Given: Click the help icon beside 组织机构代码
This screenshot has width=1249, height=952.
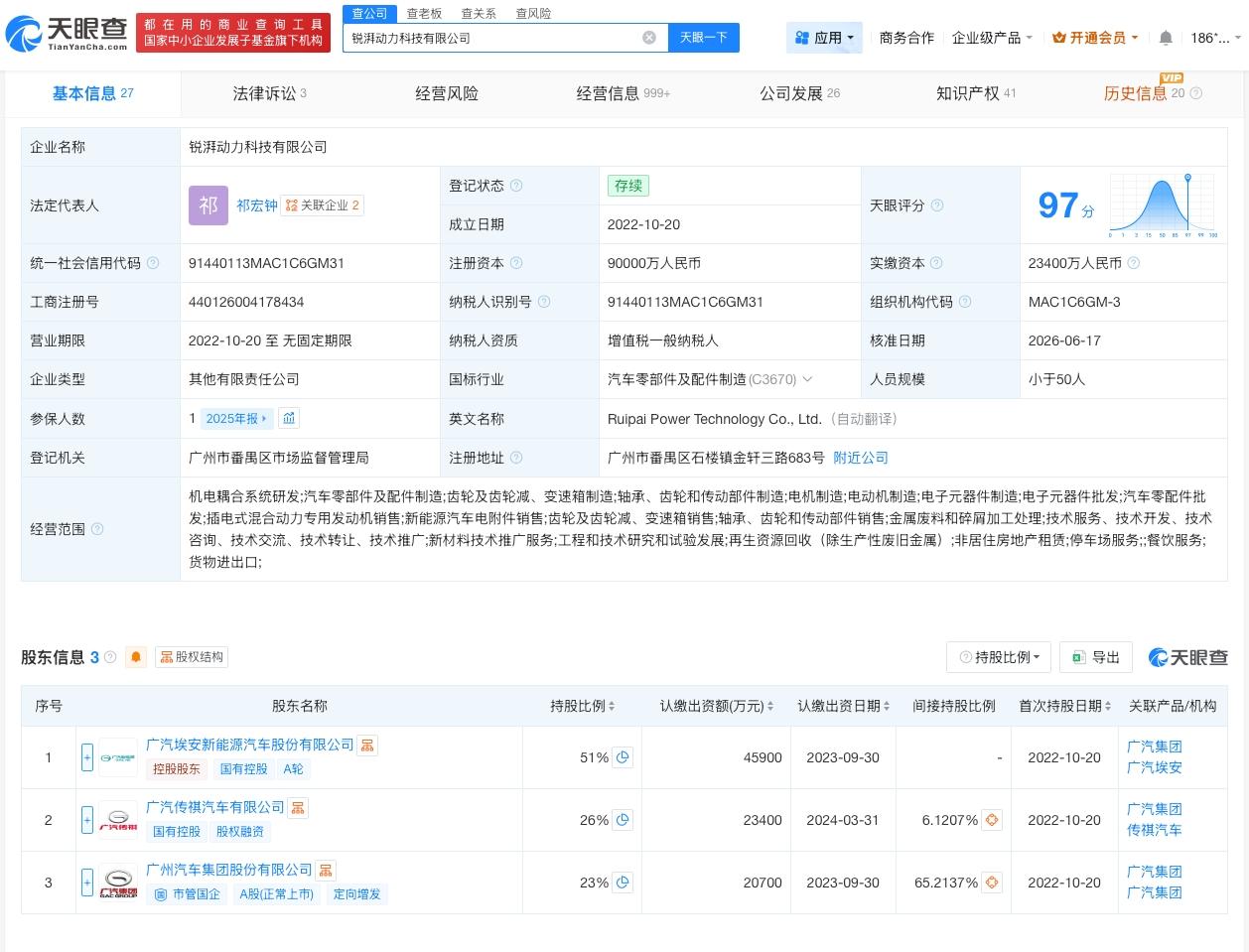Looking at the screenshot, I should [x=964, y=302].
